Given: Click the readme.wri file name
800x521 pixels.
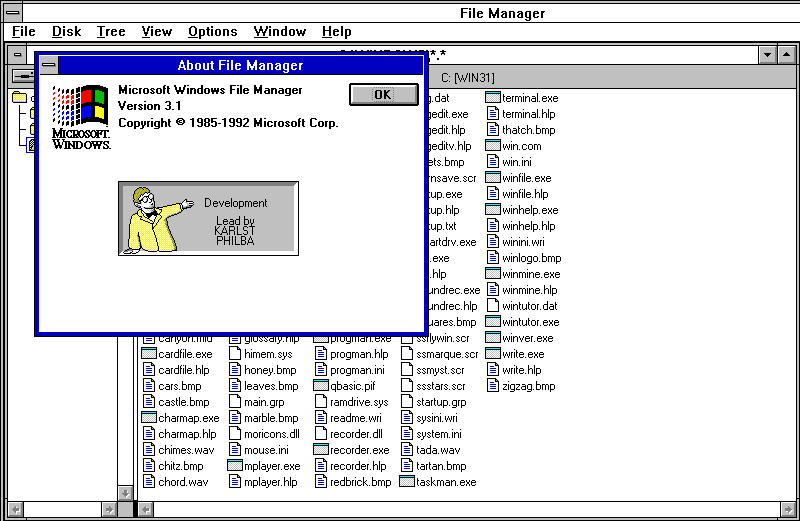Looking at the screenshot, I should pos(356,418).
